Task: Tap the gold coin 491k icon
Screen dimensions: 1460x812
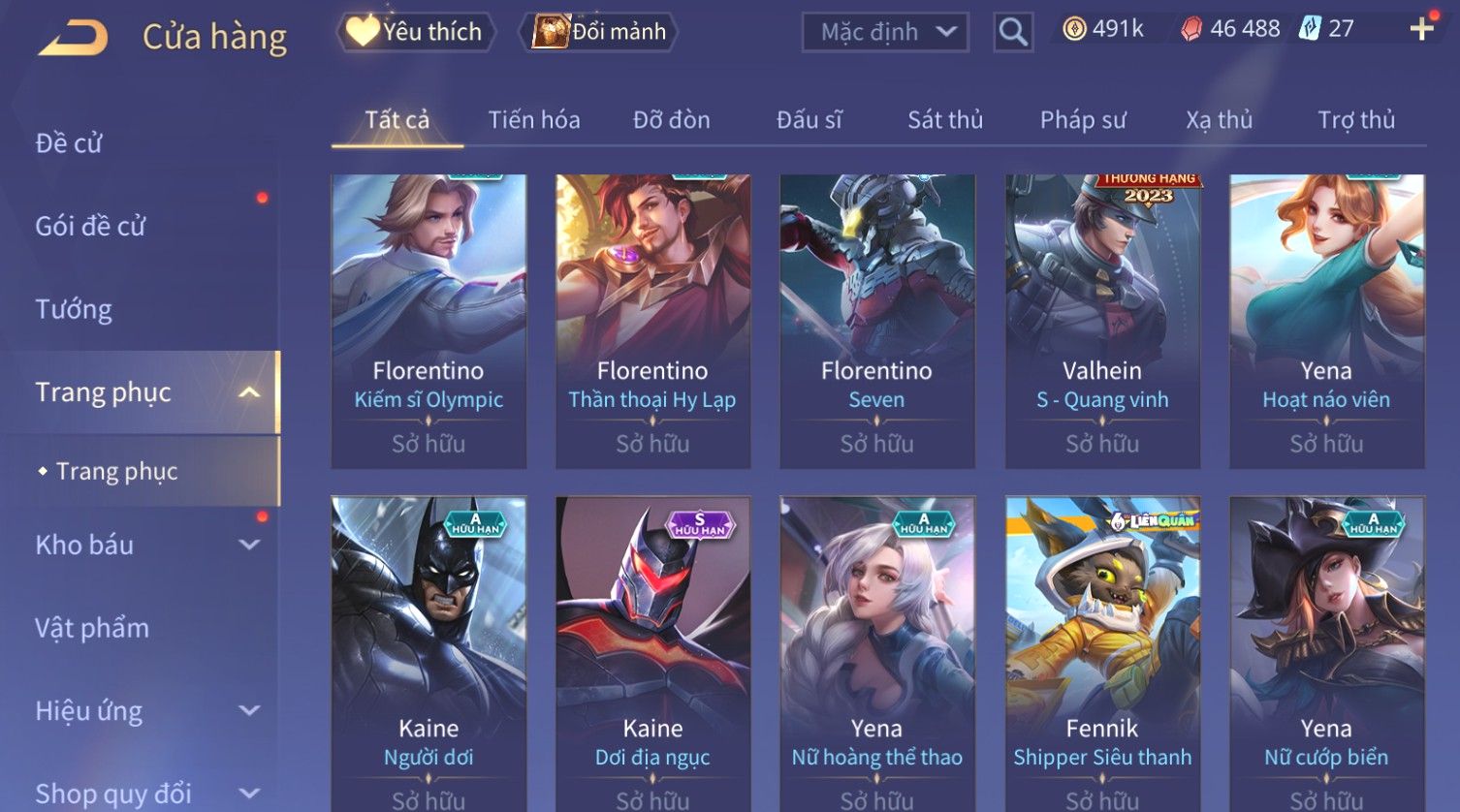Action: click(x=1074, y=29)
